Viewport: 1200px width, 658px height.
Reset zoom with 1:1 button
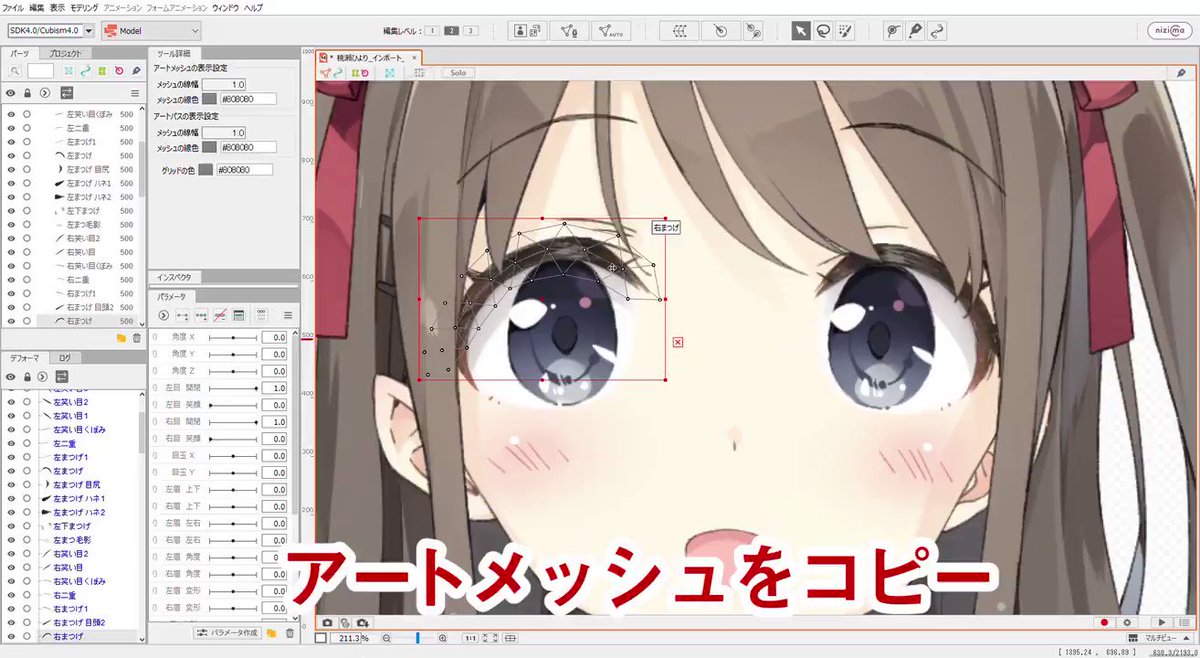[x=469, y=638]
